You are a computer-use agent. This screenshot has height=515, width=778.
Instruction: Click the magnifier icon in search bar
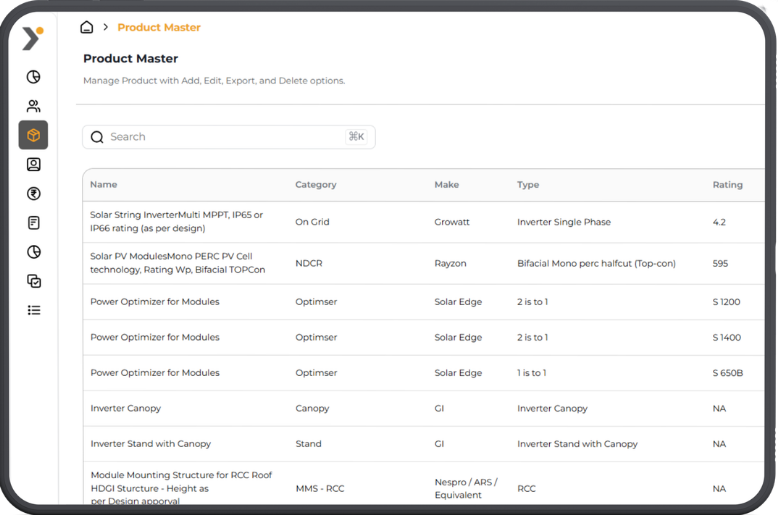pyautogui.click(x=97, y=137)
